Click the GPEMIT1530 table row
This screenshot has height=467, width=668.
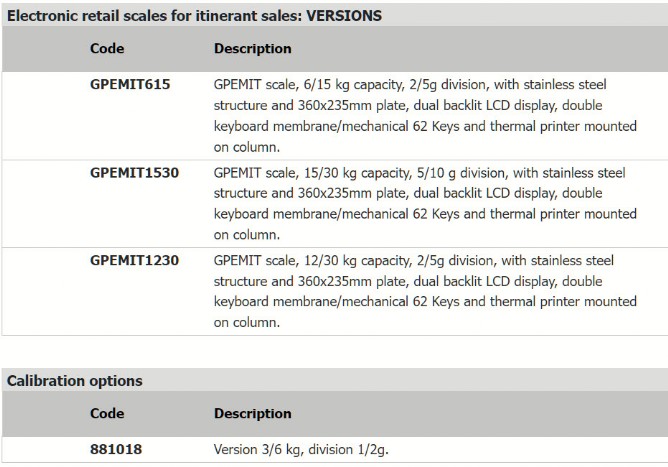pyautogui.click(x=335, y=204)
